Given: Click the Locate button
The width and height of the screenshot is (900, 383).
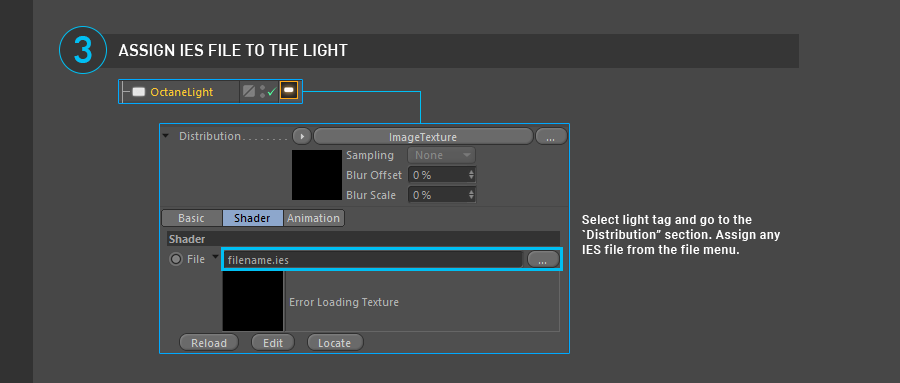Looking at the screenshot, I should (335, 343).
